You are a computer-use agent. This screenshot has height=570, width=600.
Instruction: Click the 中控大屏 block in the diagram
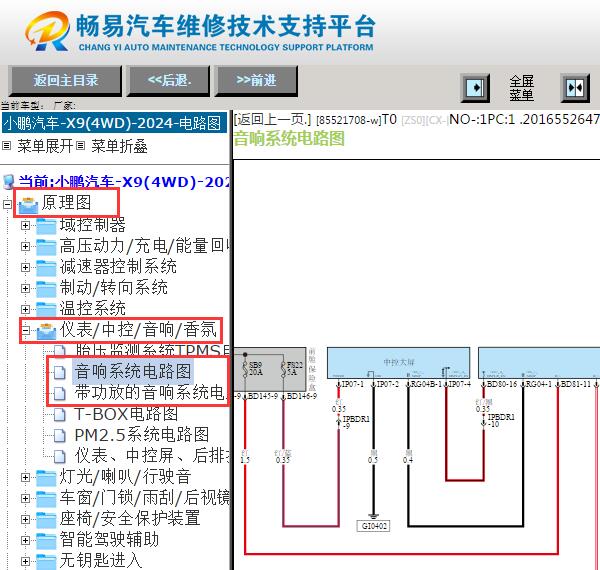coord(398,363)
